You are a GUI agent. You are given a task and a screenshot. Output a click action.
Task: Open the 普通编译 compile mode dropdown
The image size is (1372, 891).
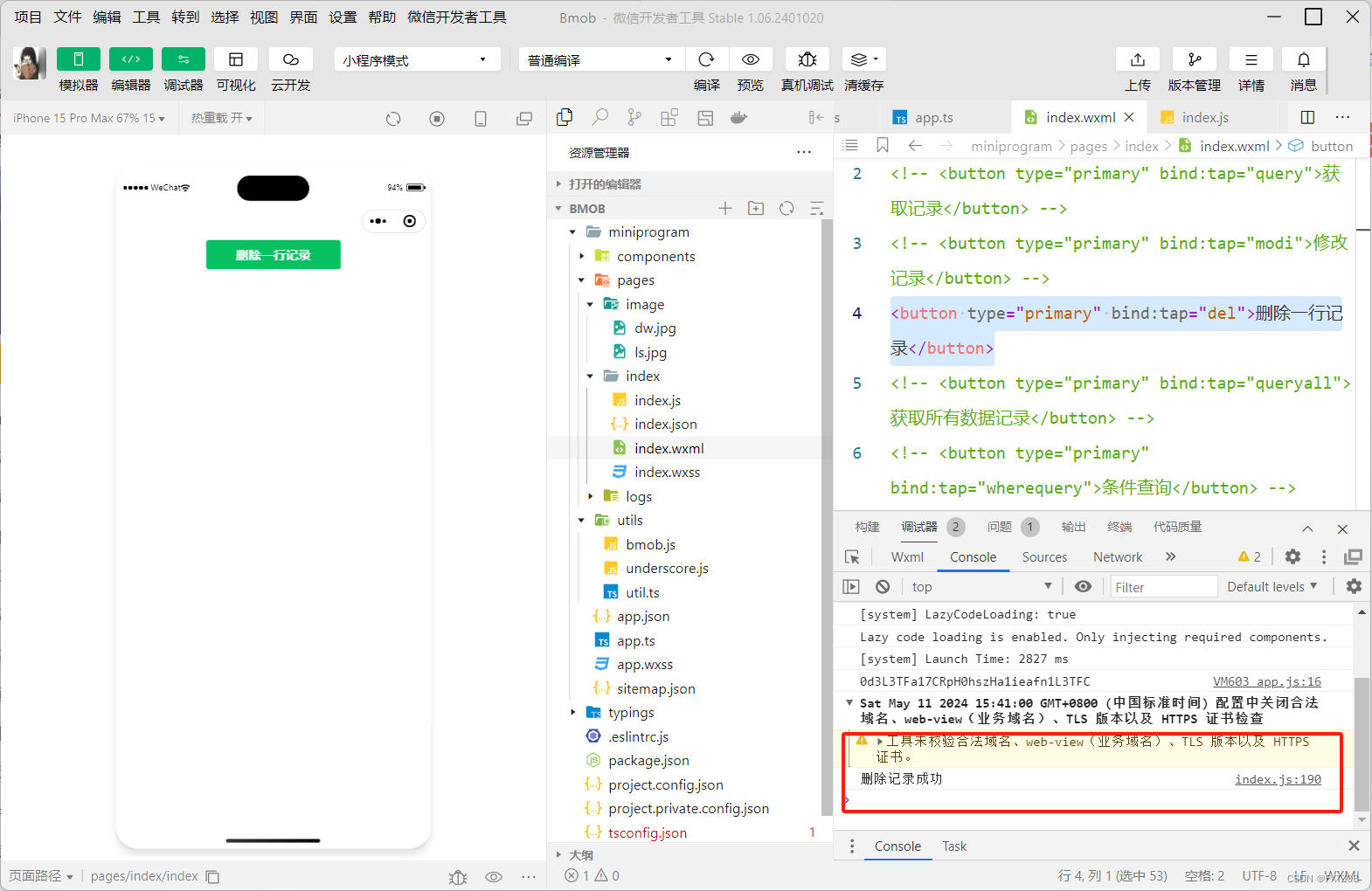tap(600, 59)
